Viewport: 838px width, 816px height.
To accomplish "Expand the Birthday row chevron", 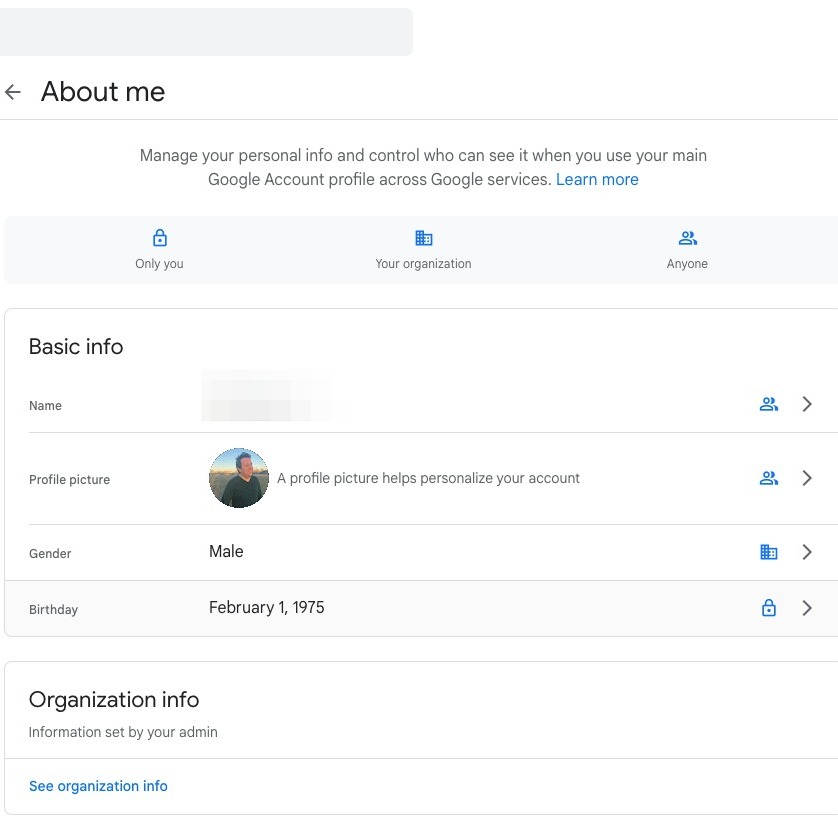I will [x=807, y=608].
